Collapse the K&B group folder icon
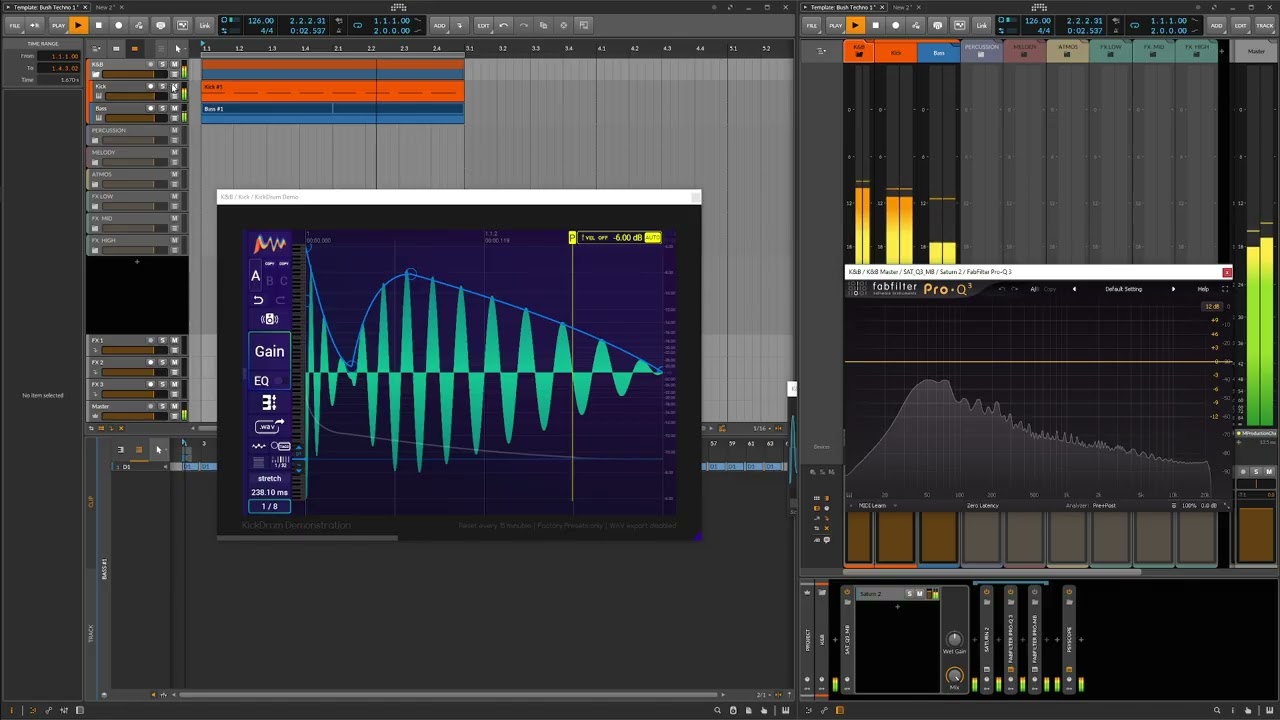The image size is (1280, 720). [96, 74]
